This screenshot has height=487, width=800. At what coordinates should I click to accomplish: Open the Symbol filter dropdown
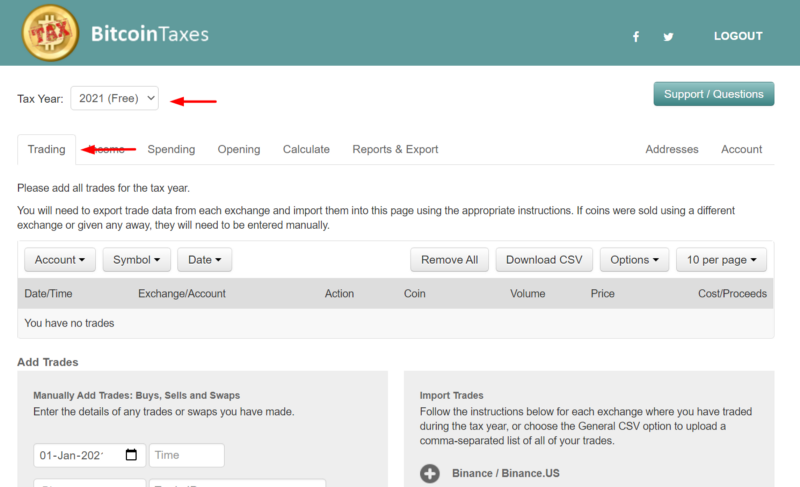[136, 260]
